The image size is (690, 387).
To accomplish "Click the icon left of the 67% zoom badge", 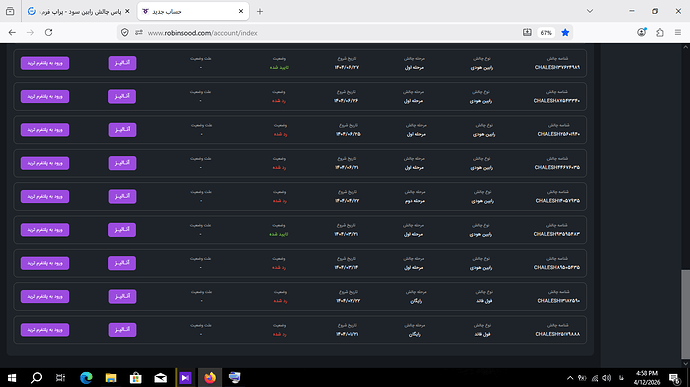I will click(x=527, y=33).
